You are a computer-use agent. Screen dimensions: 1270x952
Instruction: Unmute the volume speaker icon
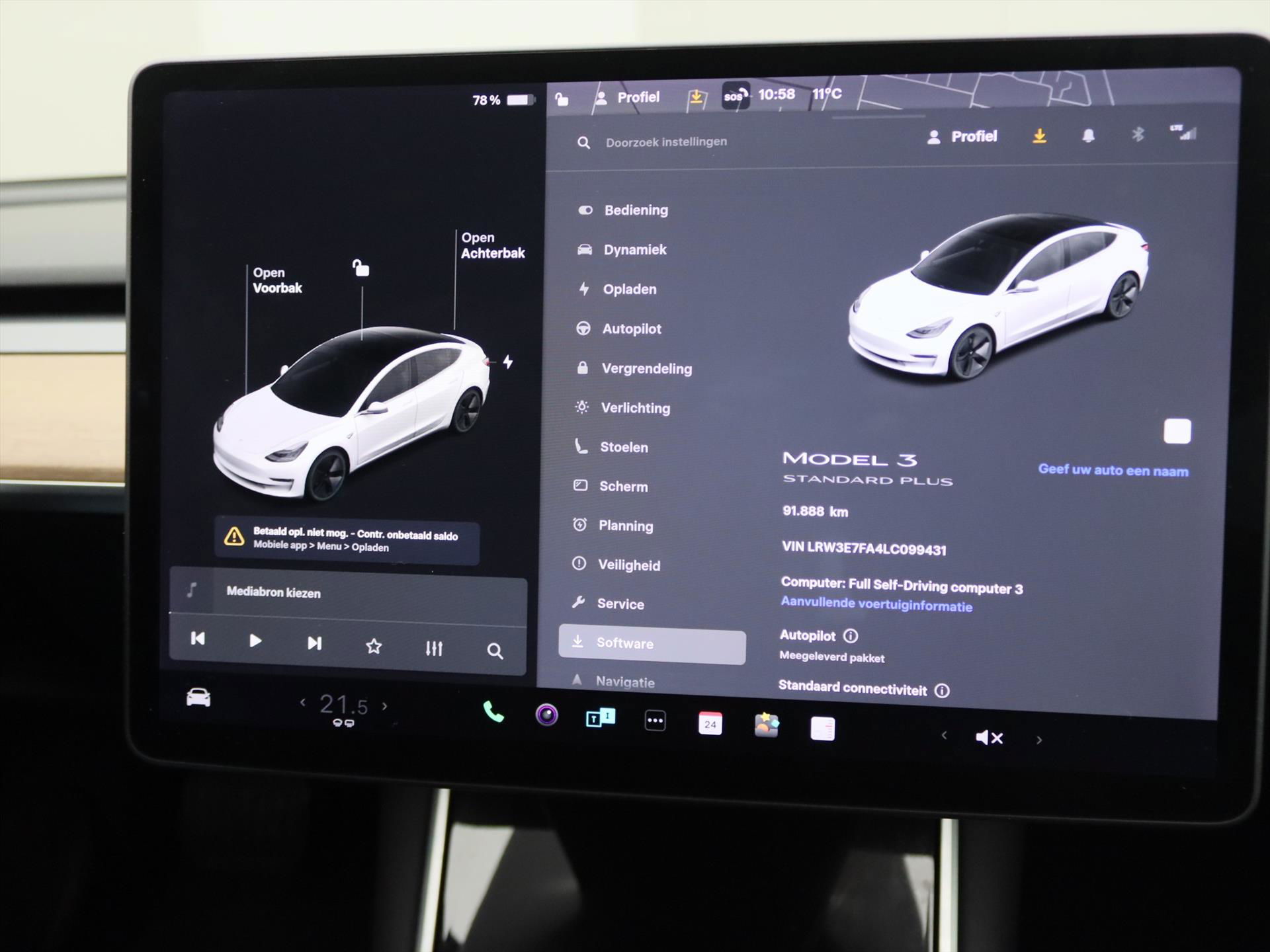989,737
